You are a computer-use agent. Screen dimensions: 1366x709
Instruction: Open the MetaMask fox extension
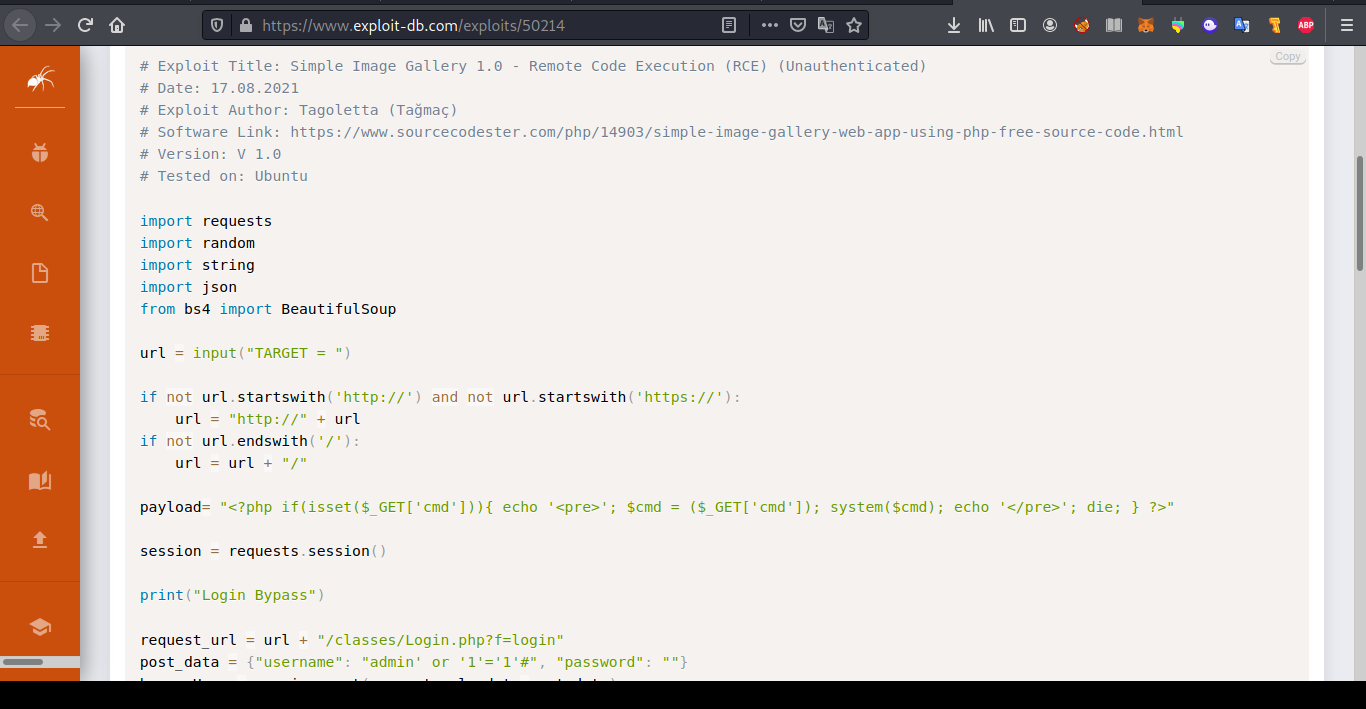(x=1146, y=25)
